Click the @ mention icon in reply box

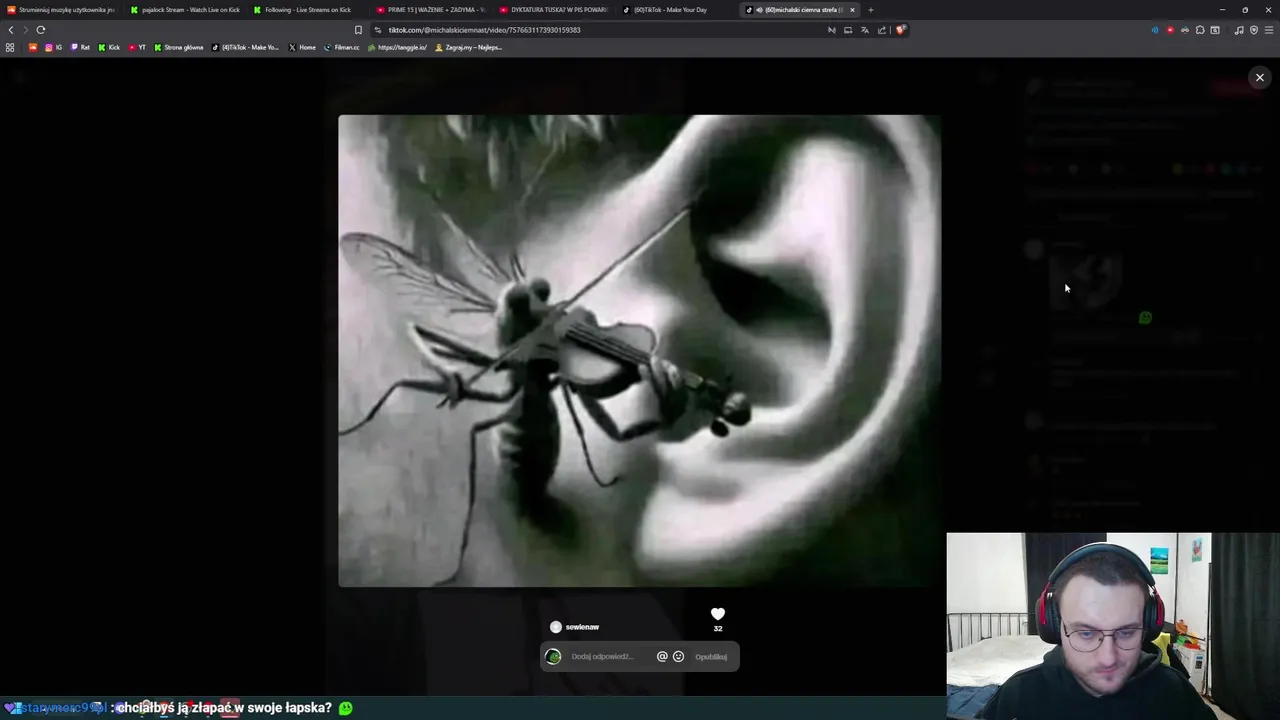pyautogui.click(x=662, y=657)
